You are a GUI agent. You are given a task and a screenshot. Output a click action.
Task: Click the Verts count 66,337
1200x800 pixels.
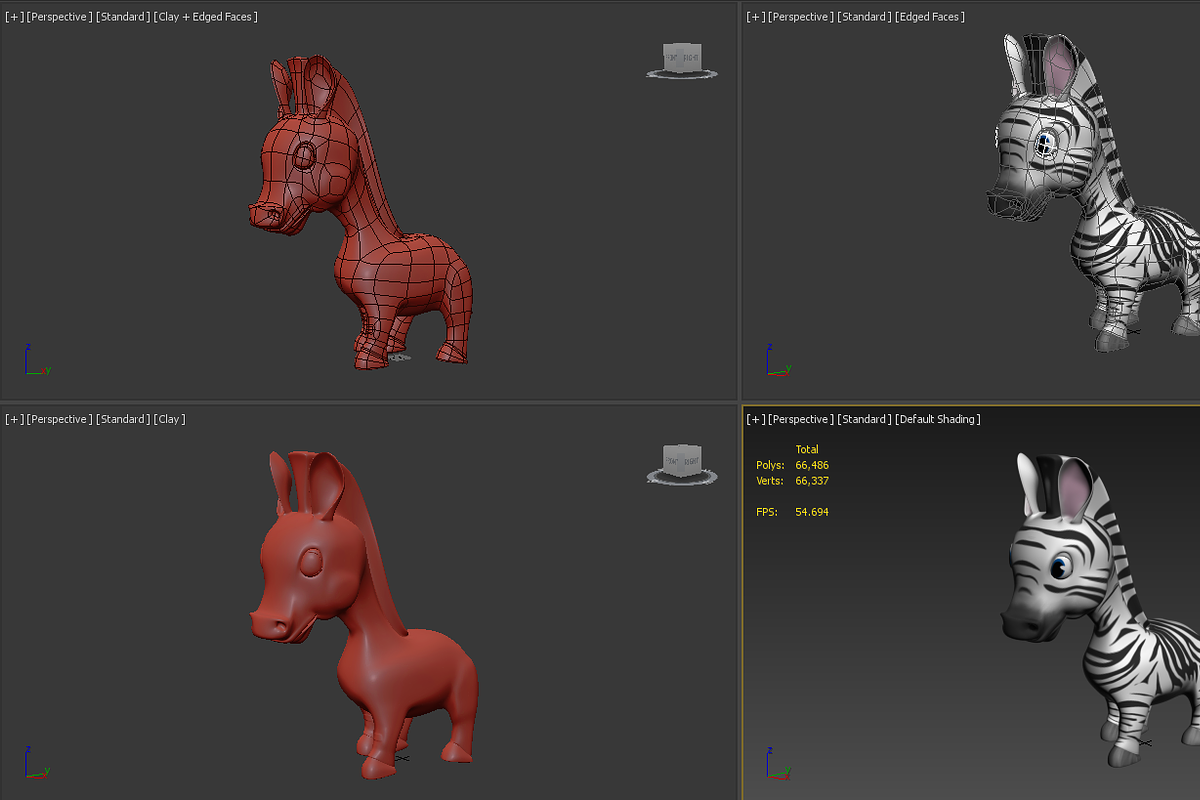[812, 481]
